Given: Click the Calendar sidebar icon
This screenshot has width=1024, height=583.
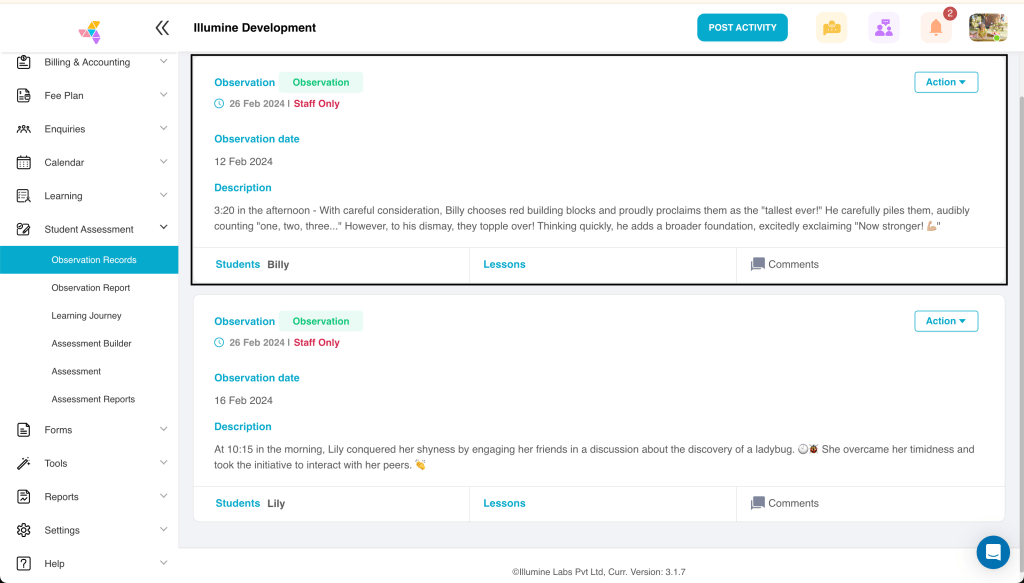Looking at the screenshot, I should [24, 162].
